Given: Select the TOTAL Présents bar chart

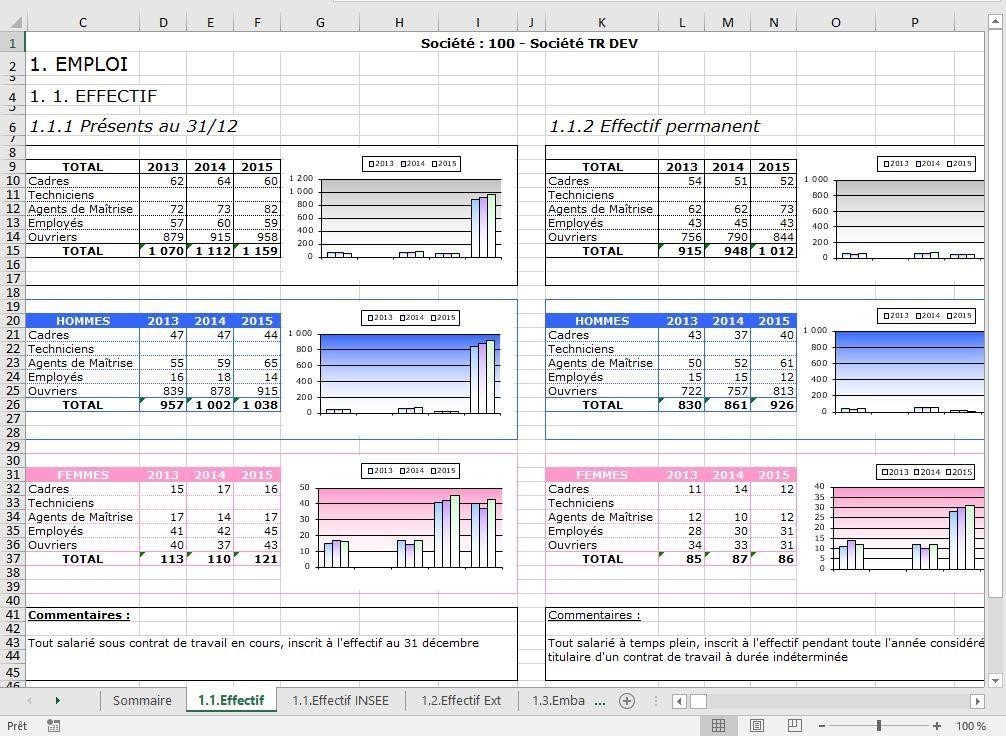Looking at the screenshot, I should 401,215.
